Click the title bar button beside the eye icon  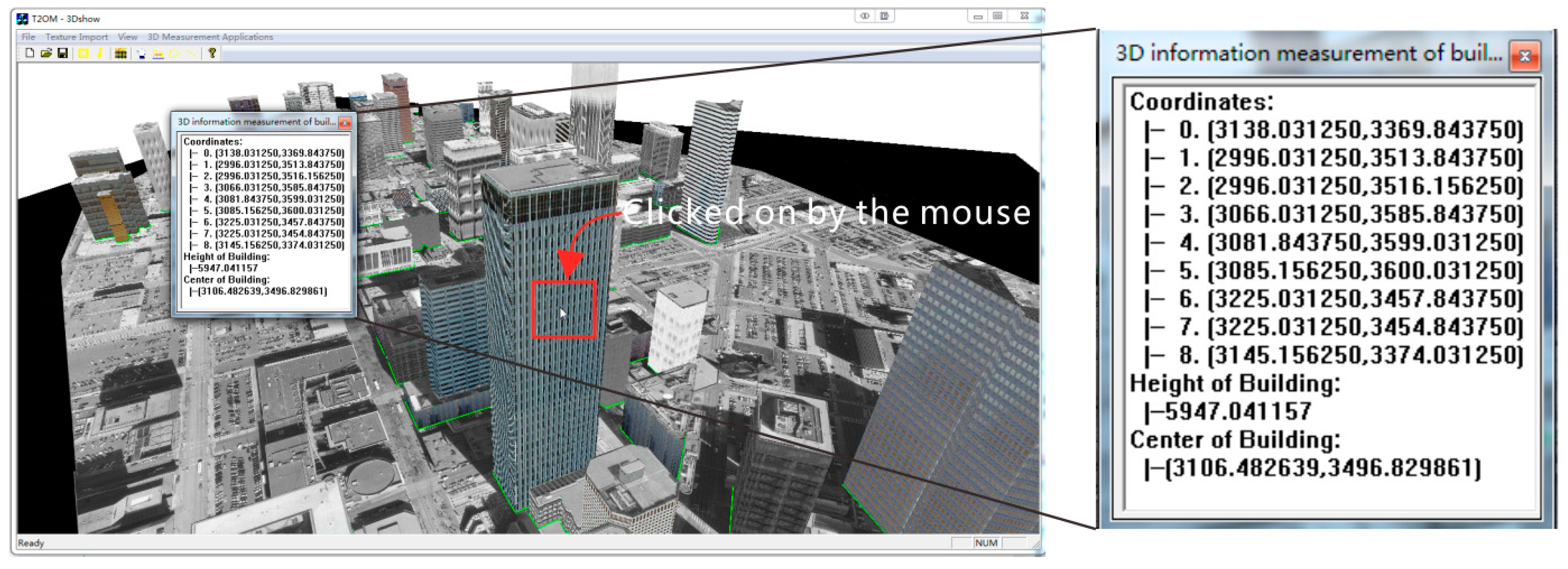[x=884, y=16]
